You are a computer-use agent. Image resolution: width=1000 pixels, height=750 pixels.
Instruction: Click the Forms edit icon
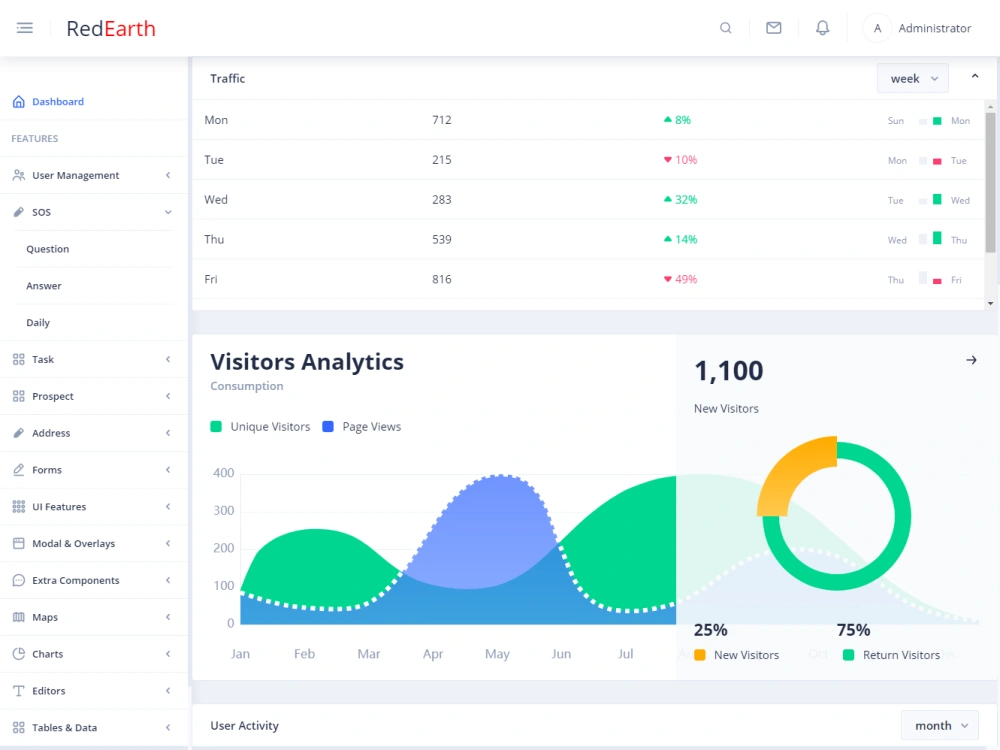[x=18, y=469]
